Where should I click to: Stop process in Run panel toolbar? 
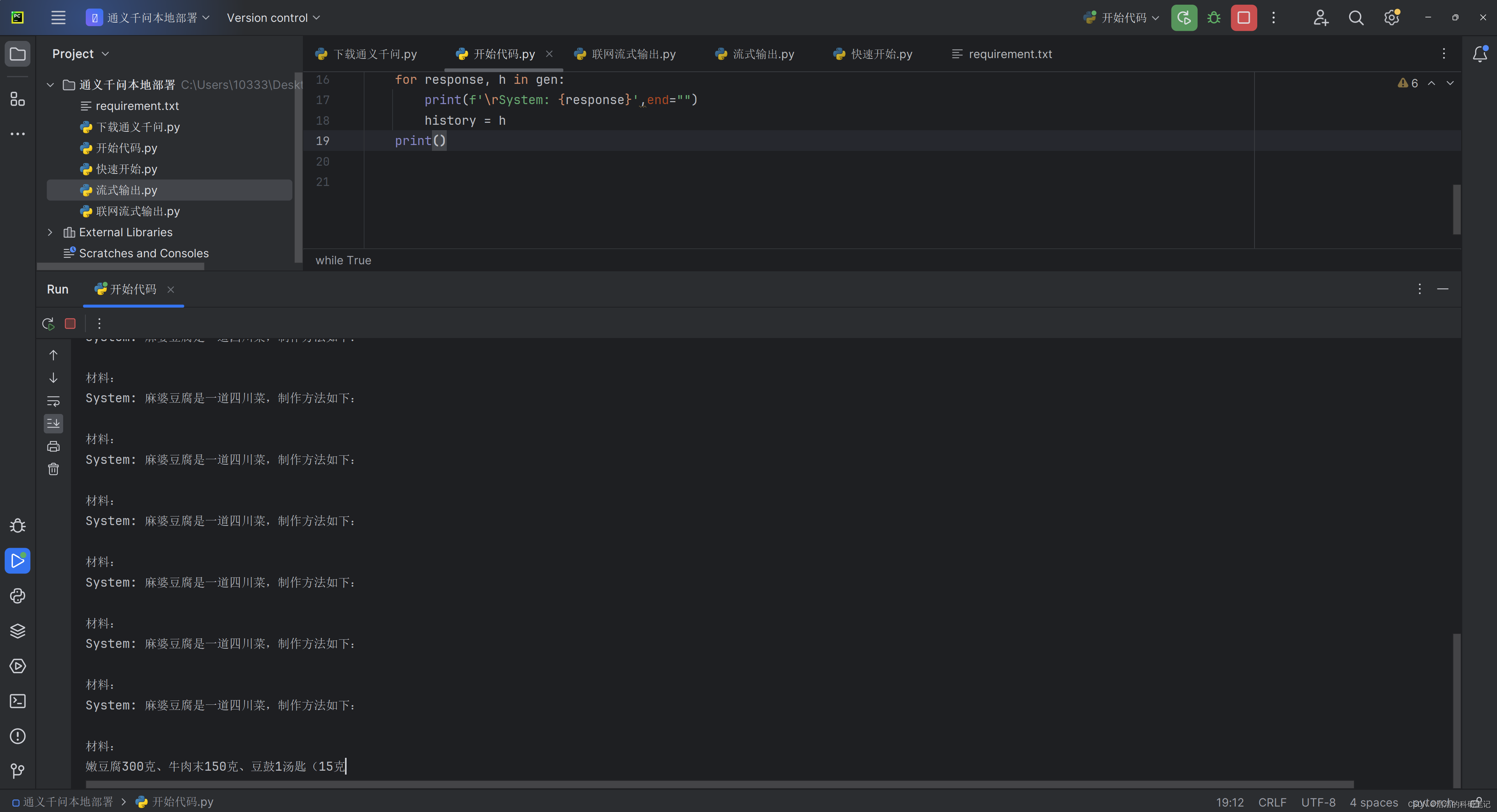tap(70, 323)
